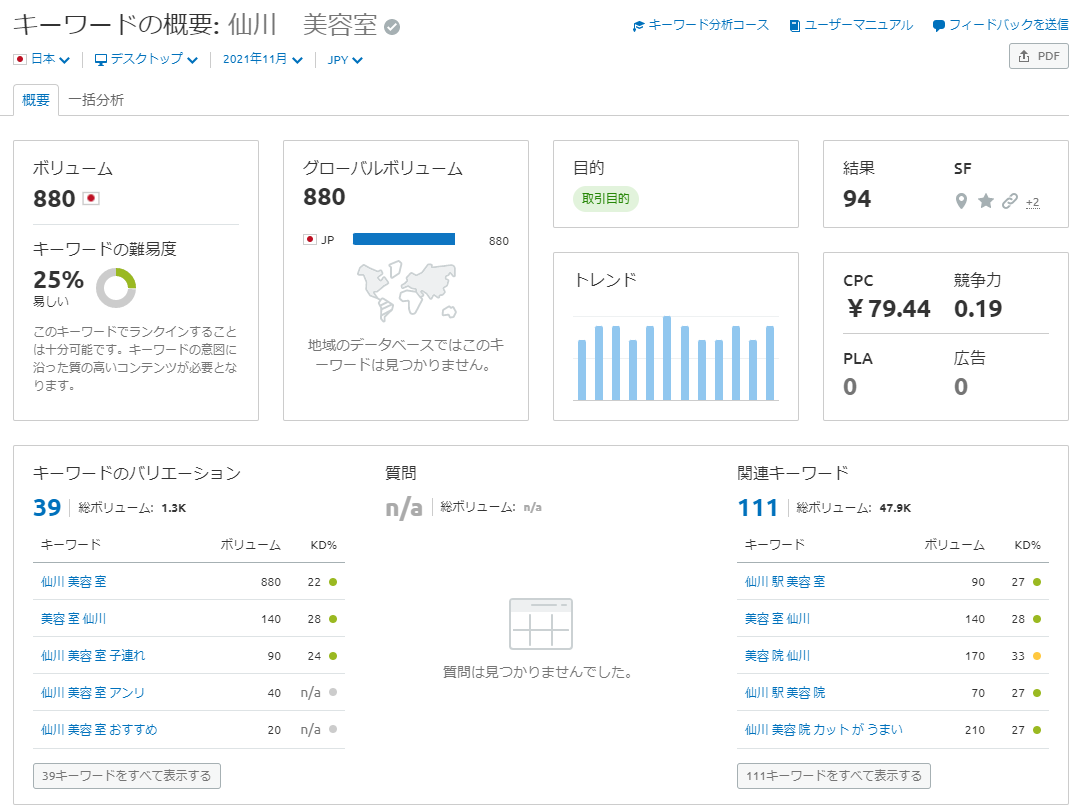Viewport: 1075px width, 811px height.
Task: Open related keyword 美容院 仙川
Action: coord(777,656)
